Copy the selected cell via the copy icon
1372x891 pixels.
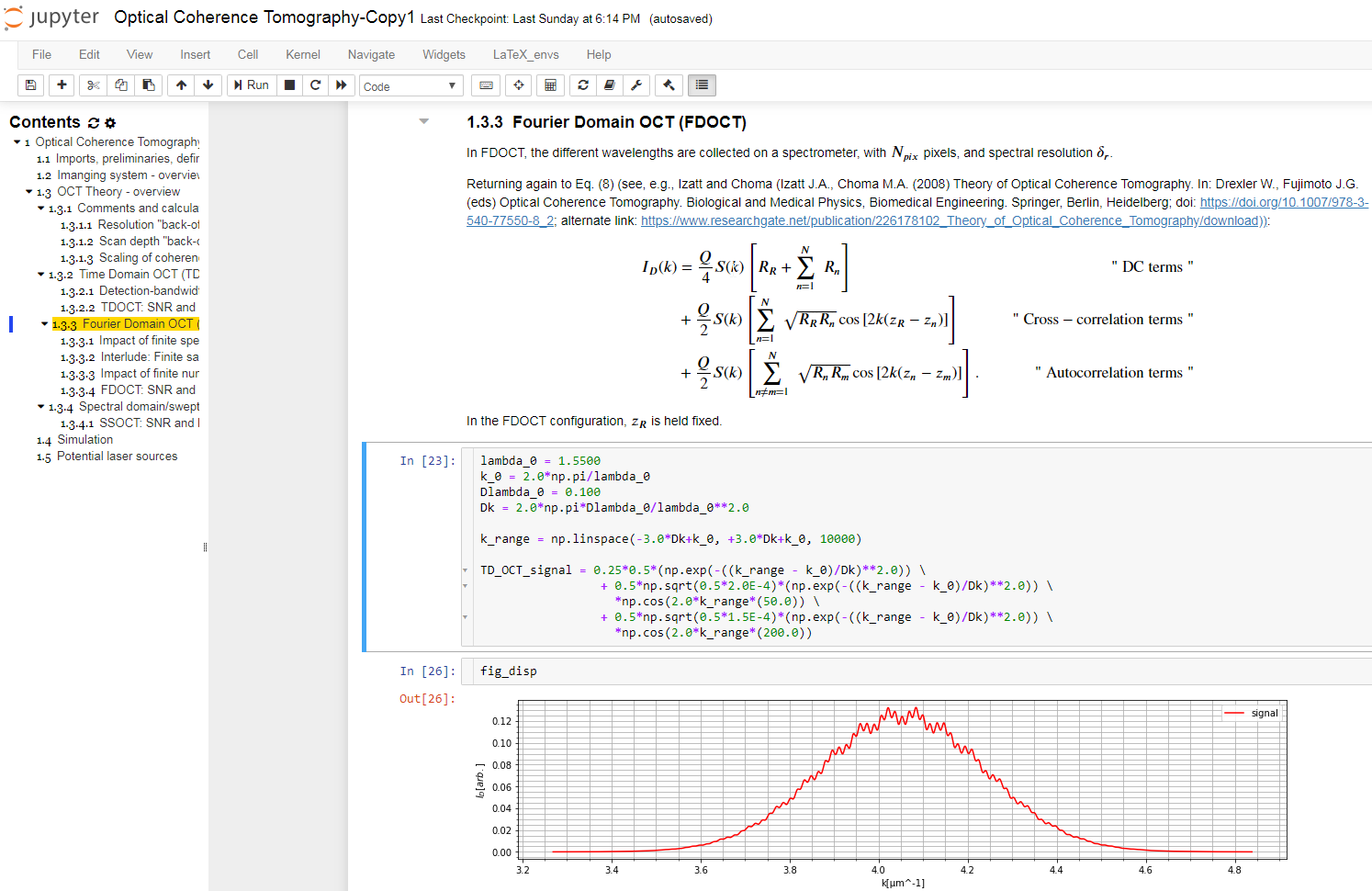(x=120, y=85)
